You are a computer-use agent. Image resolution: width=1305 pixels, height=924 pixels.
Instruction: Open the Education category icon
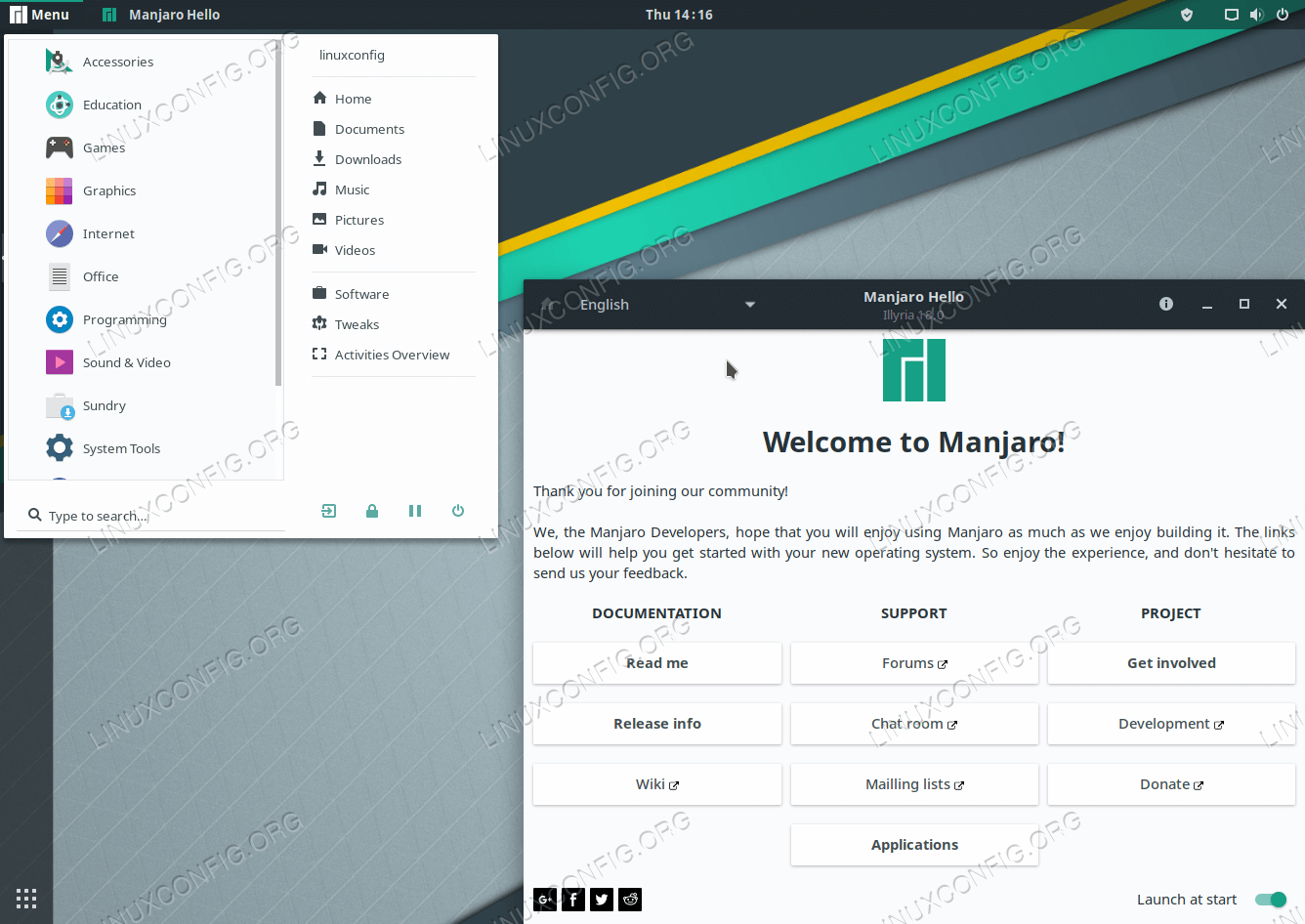coord(59,105)
